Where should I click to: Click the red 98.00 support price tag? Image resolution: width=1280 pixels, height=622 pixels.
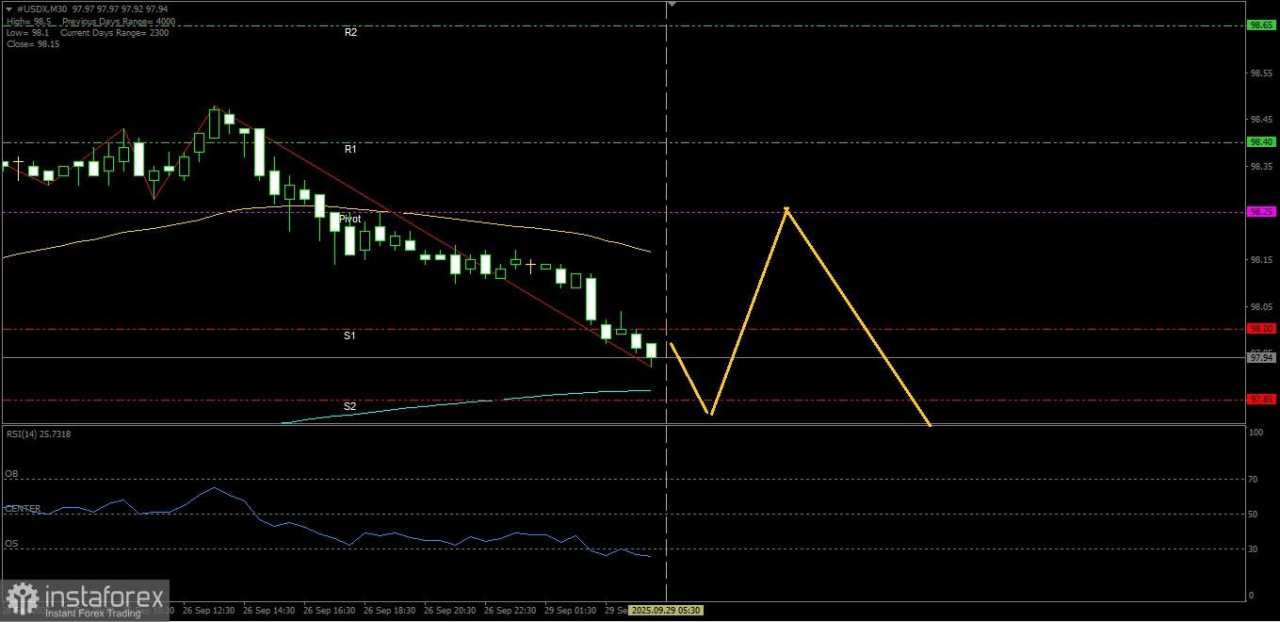point(1260,328)
